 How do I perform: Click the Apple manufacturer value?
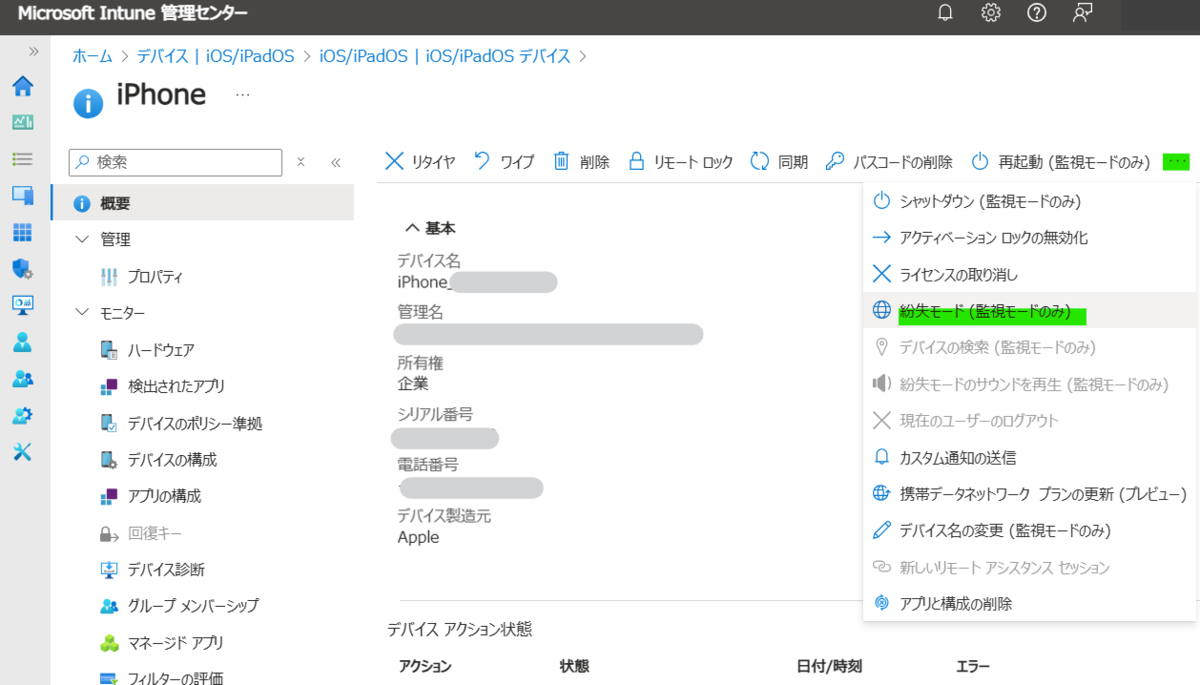tap(418, 537)
